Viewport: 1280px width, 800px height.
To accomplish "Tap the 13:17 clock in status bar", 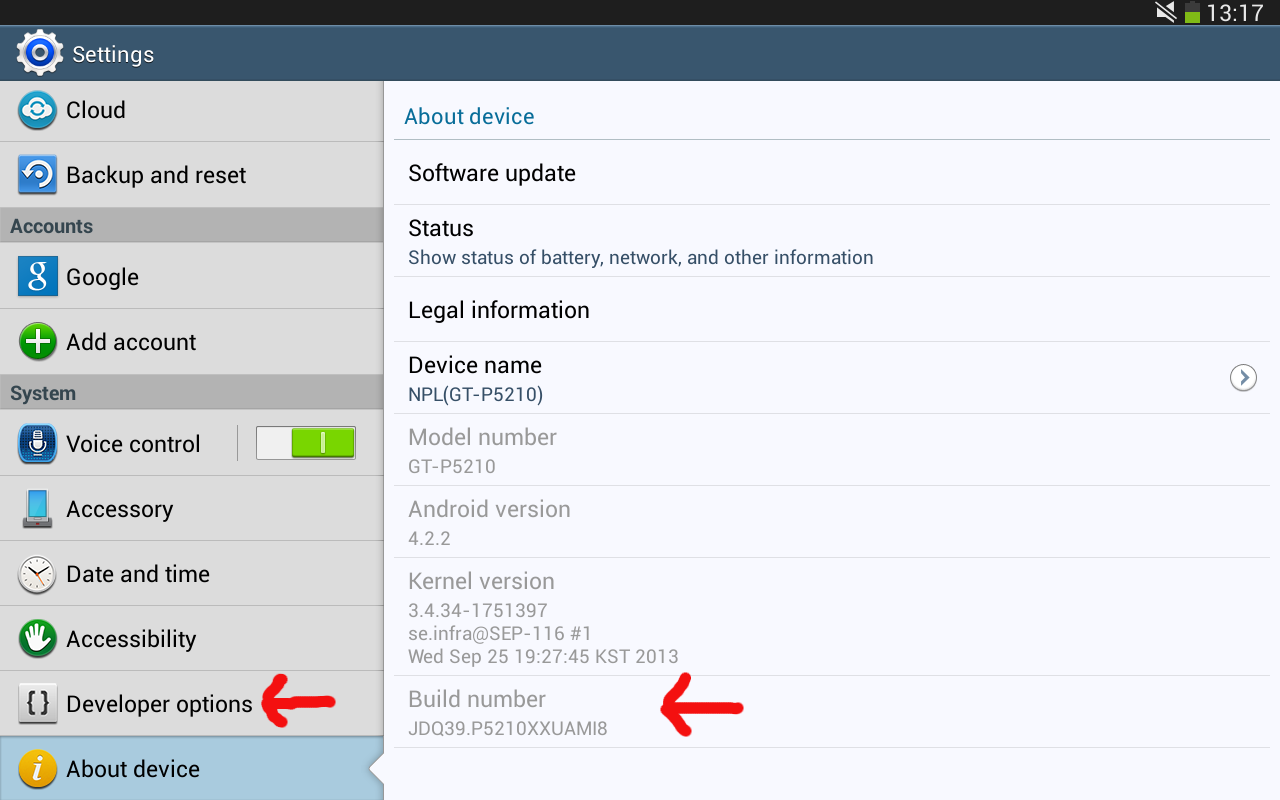I will click(x=1235, y=13).
